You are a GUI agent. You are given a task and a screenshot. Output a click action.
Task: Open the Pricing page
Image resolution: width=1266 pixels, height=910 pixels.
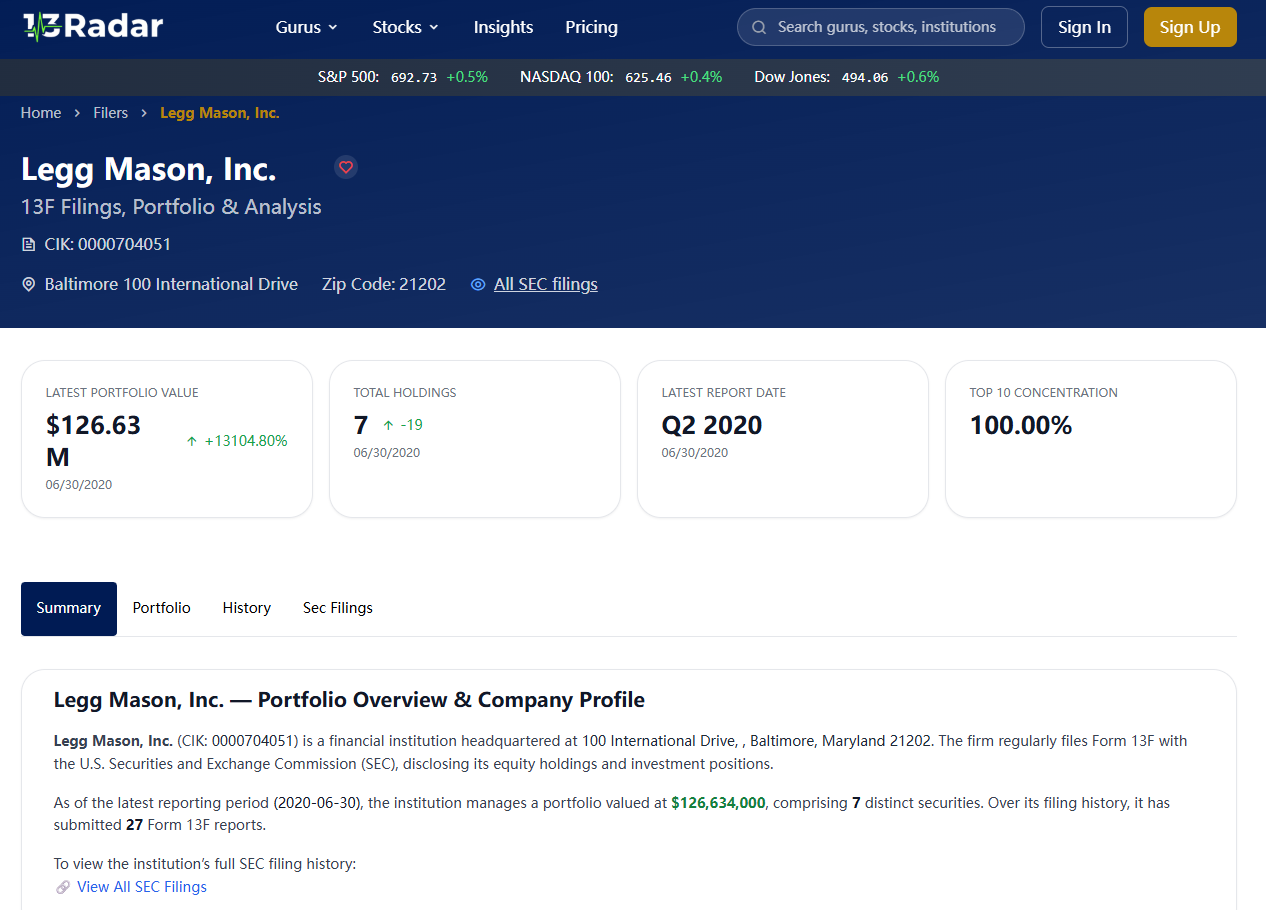(591, 27)
